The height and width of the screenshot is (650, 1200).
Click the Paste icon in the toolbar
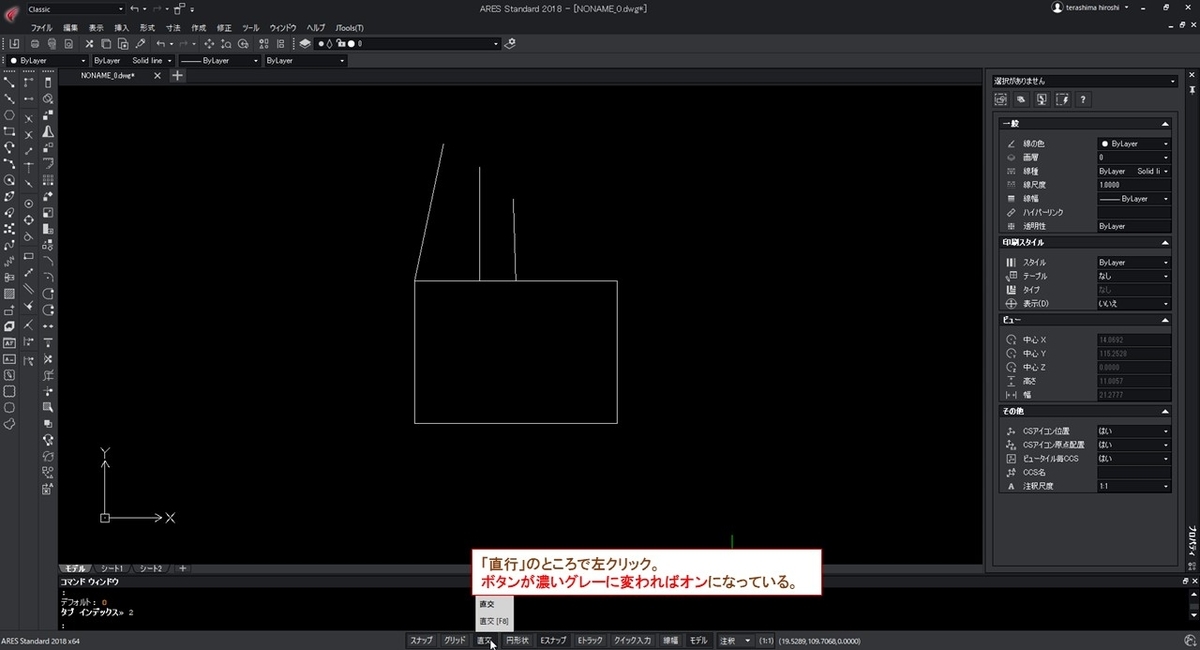[123, 43]
